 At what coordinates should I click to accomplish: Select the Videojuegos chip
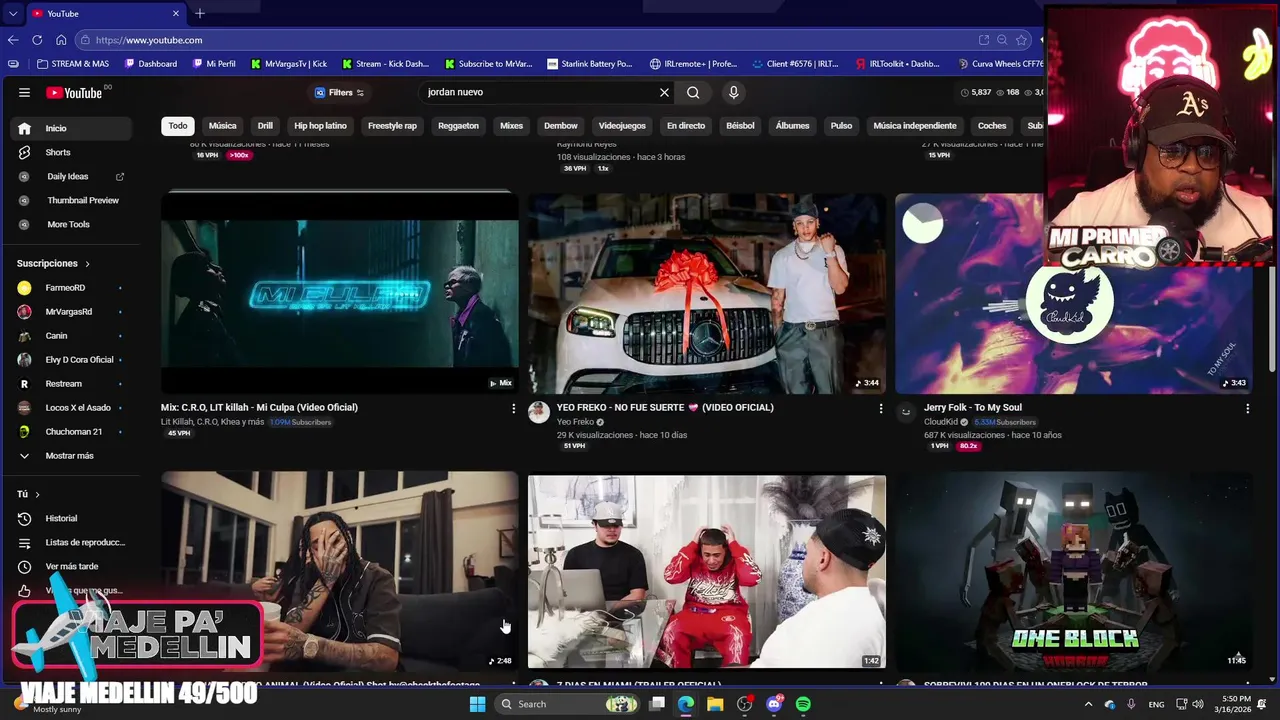point(622,126)
